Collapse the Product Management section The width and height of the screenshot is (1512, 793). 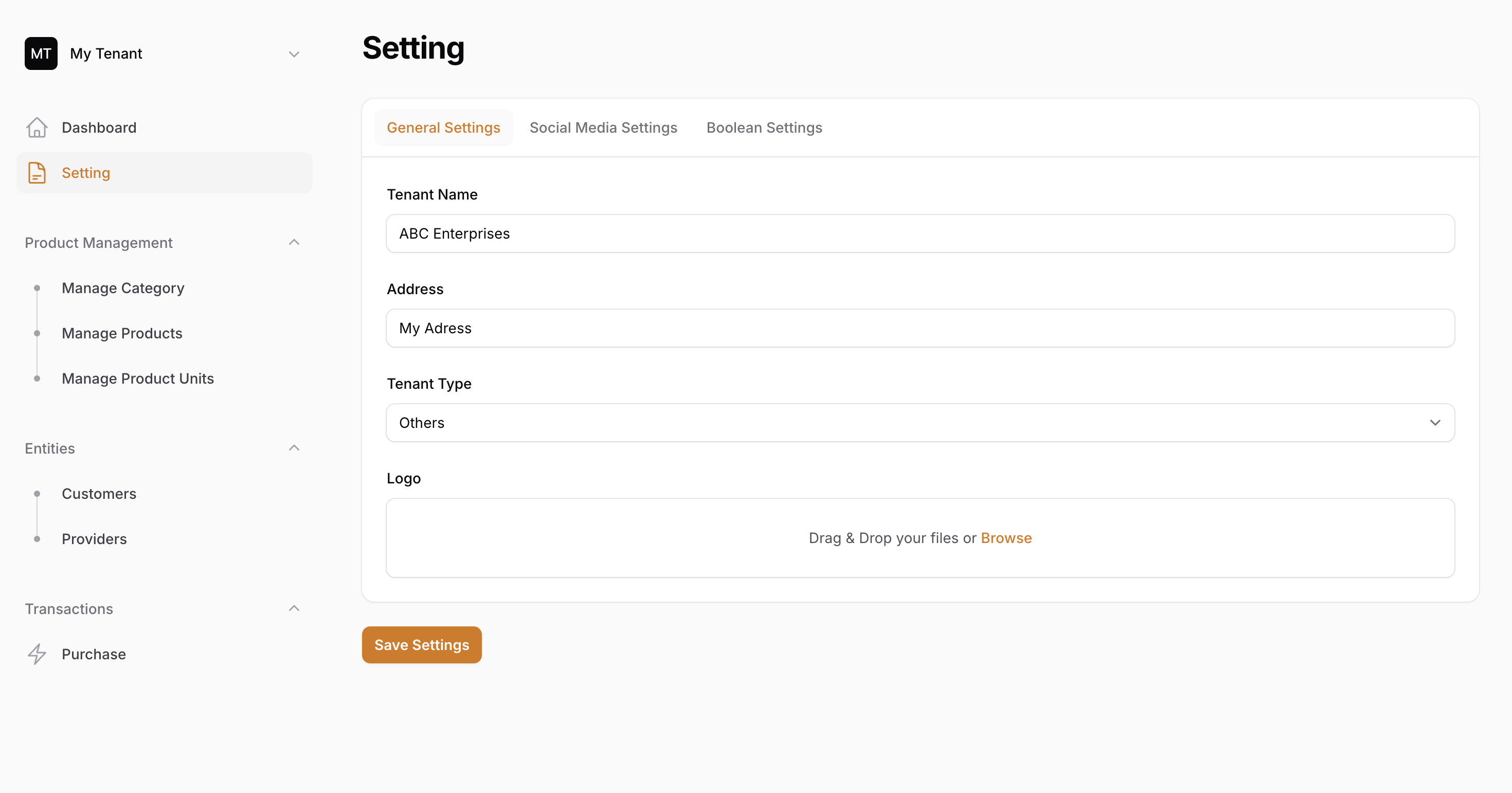tap(294, 242)
